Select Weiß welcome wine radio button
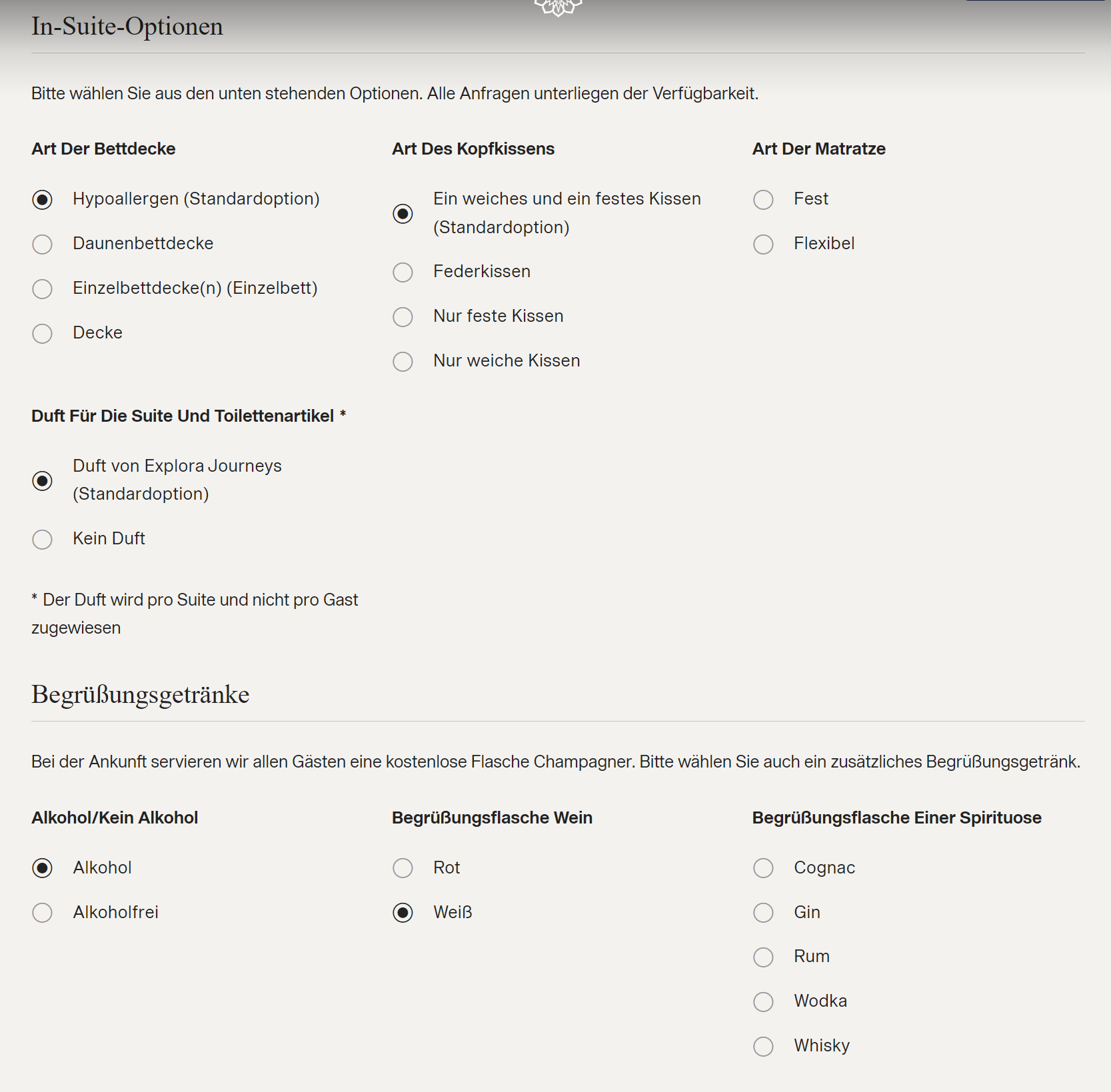The height and width of the screenshot is (1092, 1111). coord(403,913)
